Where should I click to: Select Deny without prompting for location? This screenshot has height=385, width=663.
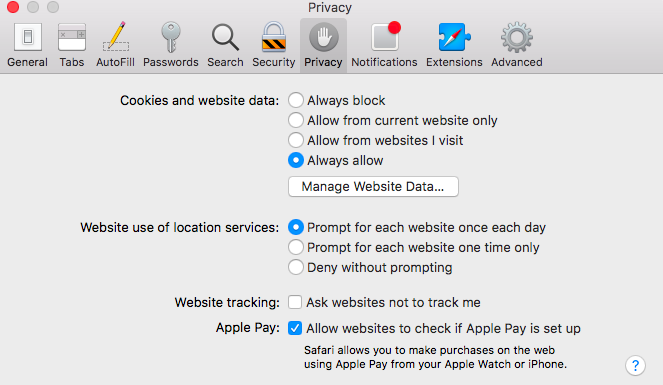(x=296, y=267)
